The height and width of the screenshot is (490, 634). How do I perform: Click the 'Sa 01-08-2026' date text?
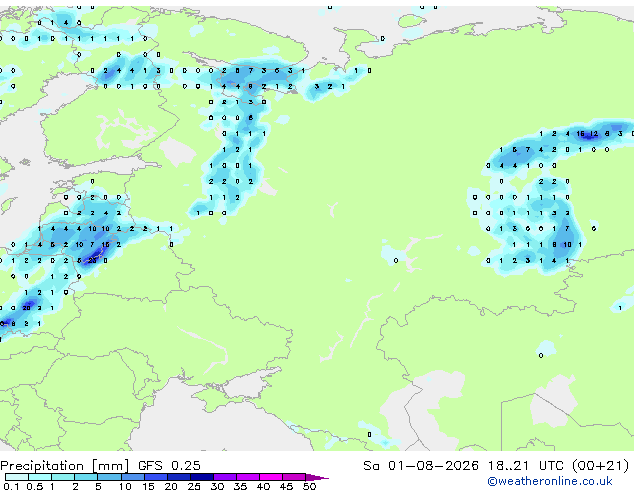click(421, 465)
